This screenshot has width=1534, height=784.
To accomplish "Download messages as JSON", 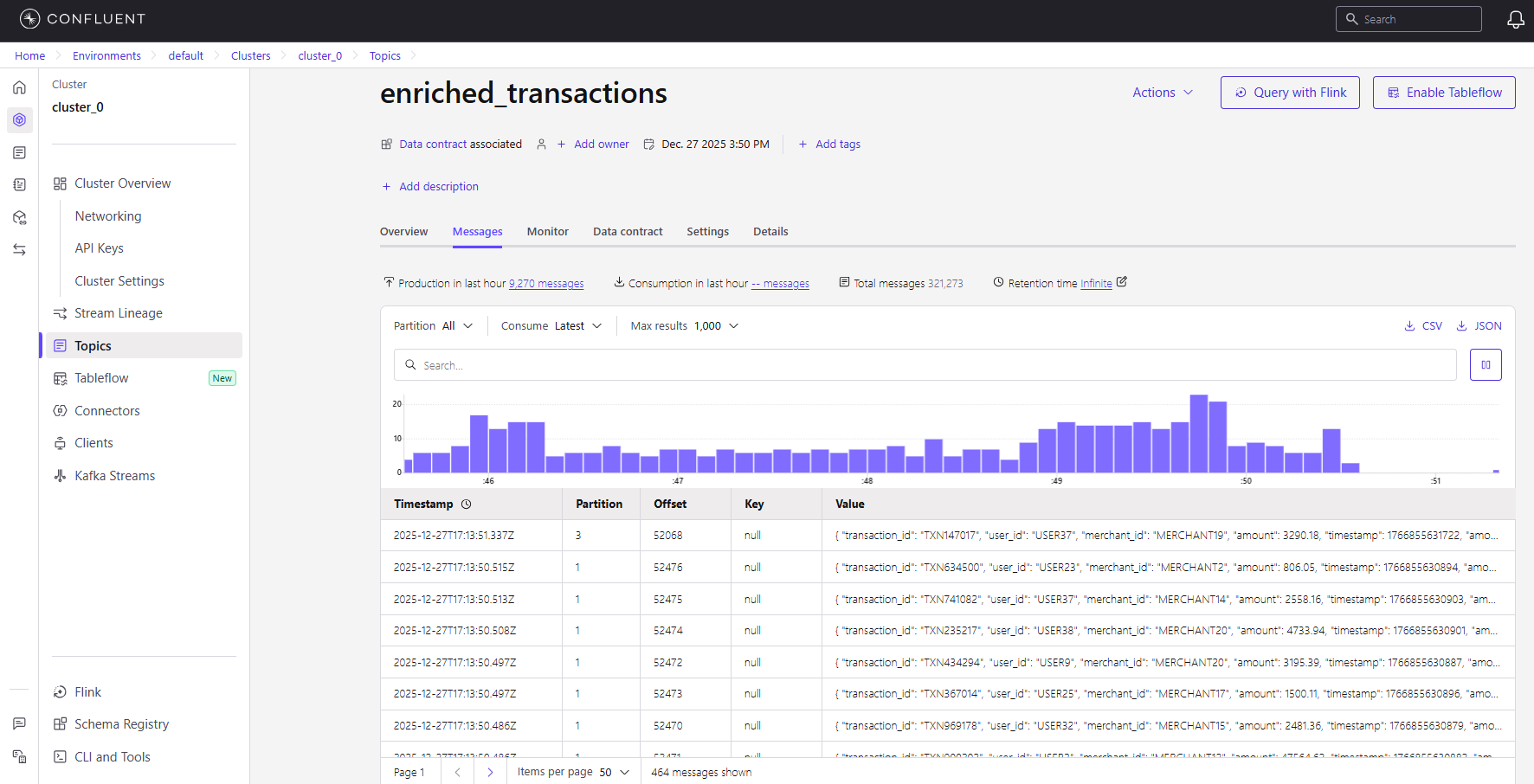I will 1479,326.
